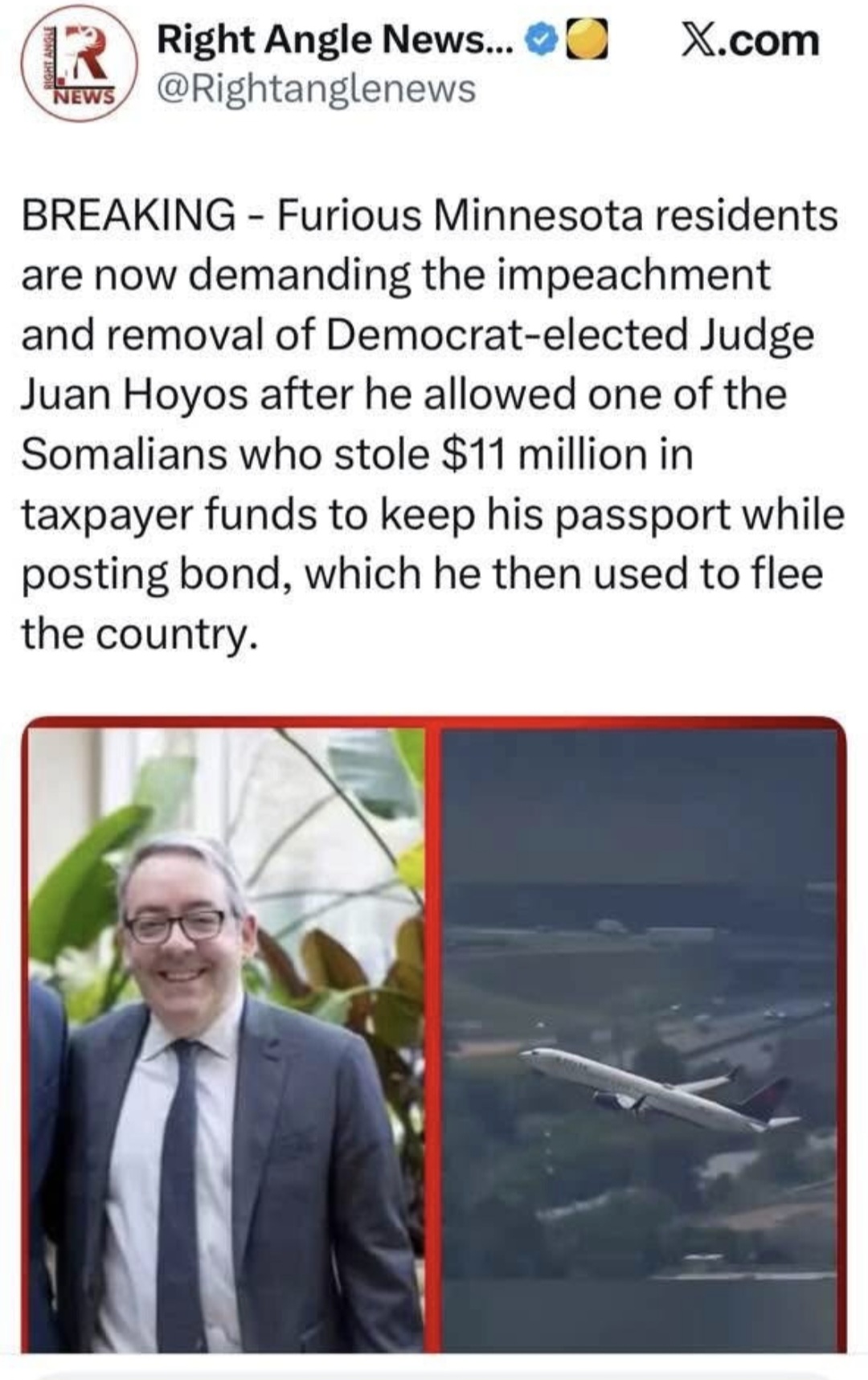Click the man's glasses in the left photo
868x1380 pixels.
point(176,925)
